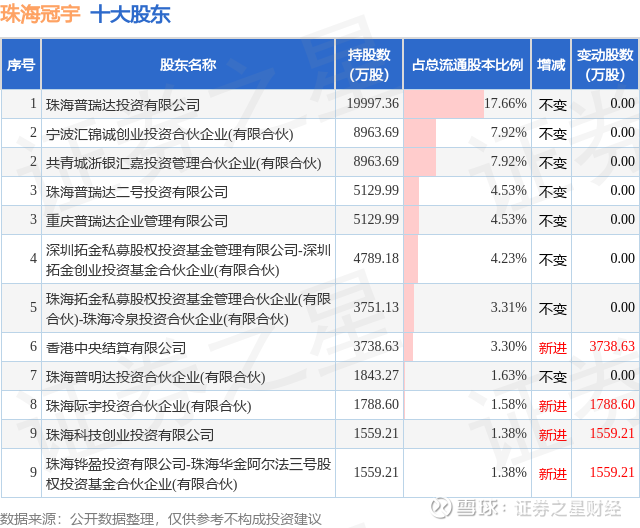The image size is (640, 528).
Task: Click red change 1559.21 for 珠海铧盈投资
Action: click(x=612, y=472)
